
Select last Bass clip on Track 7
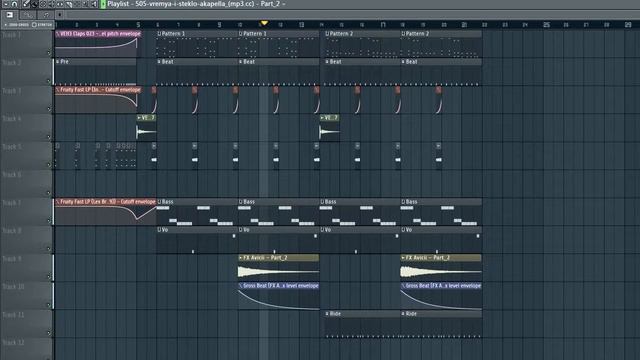coord(441,212)
